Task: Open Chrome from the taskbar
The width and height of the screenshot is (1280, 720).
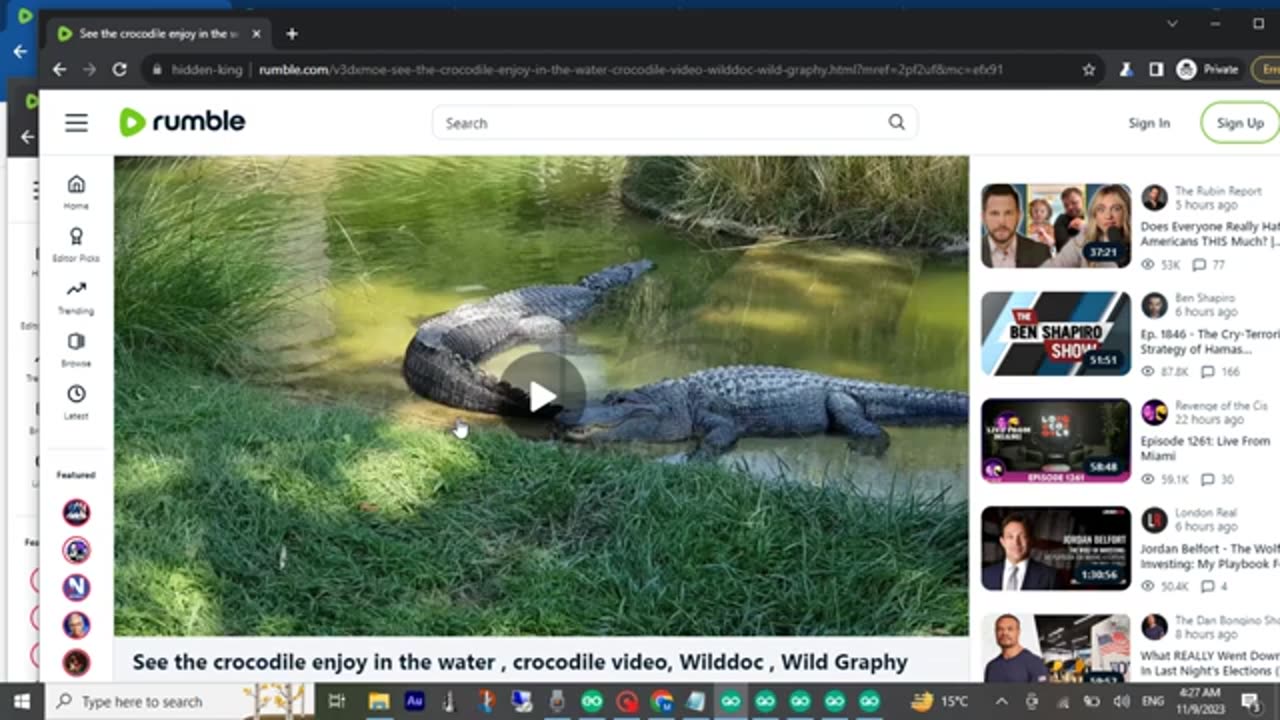Action: coord(662,701)
